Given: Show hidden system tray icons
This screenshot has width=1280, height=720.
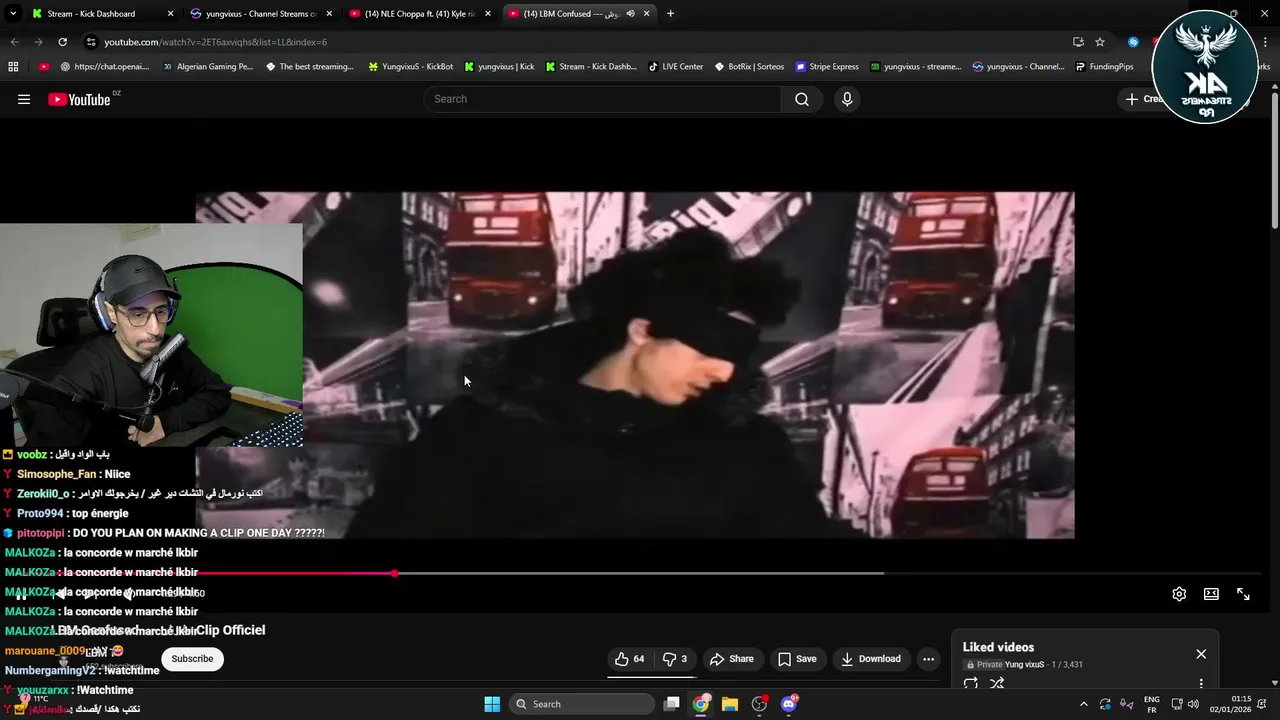Looking at the screenshot, I should point(1083,704).
